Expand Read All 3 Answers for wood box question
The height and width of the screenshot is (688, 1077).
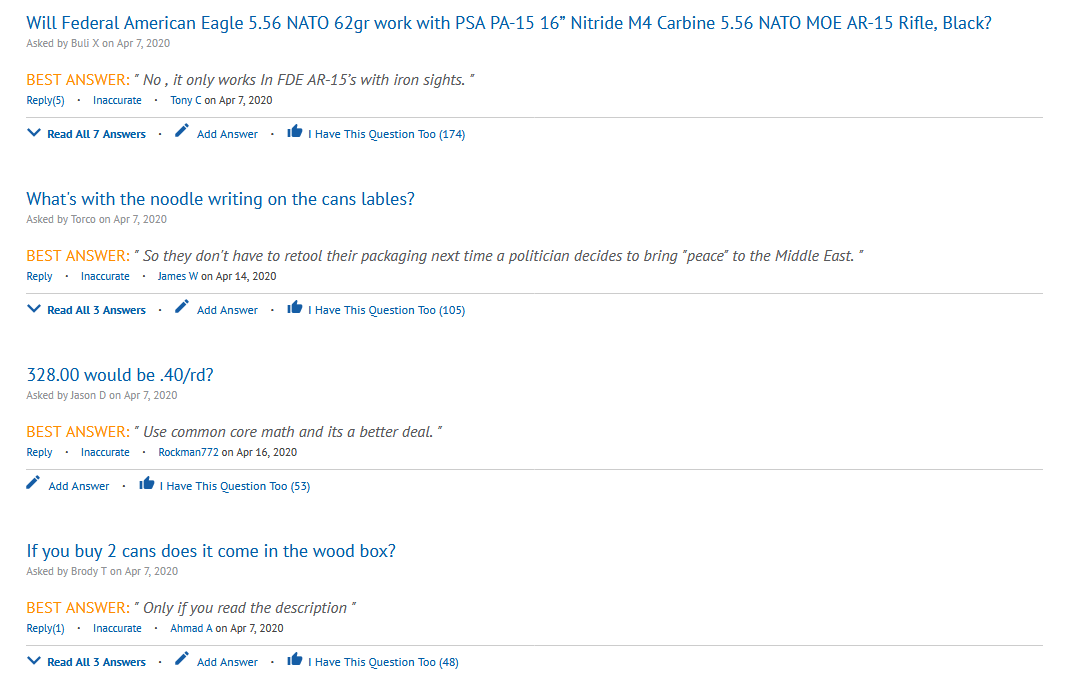(34, 661)
